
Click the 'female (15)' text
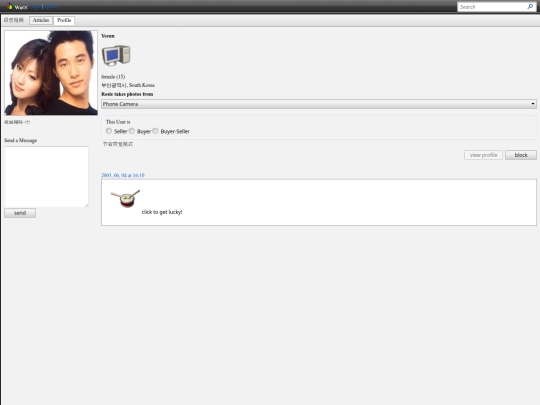tap(113, 77)
